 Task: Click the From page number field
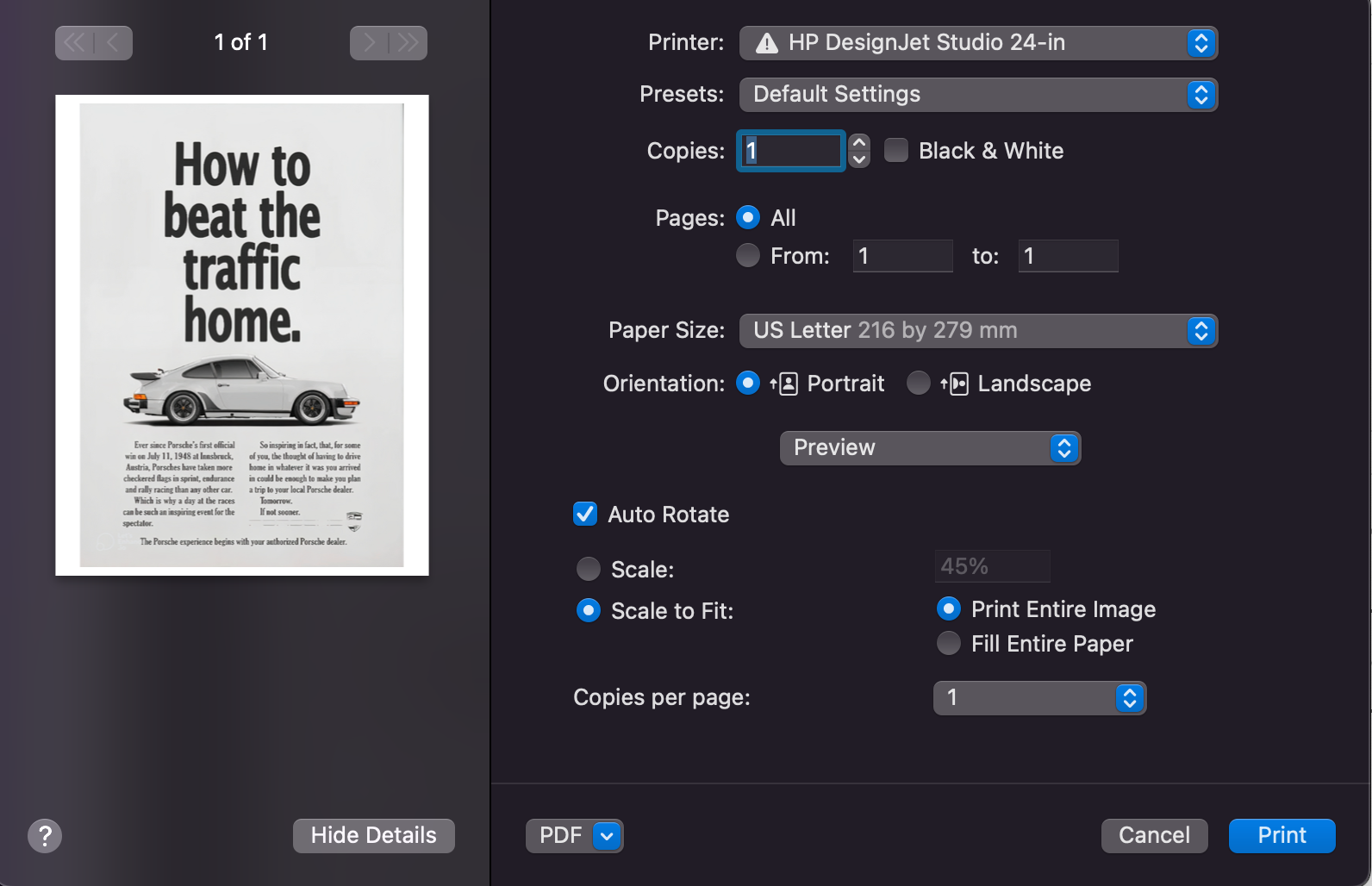(x=902, y=256)
